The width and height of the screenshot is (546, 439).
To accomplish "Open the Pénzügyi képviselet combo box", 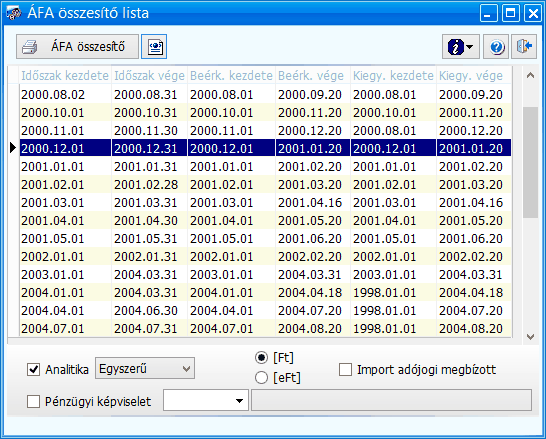I will click(206, 400).
